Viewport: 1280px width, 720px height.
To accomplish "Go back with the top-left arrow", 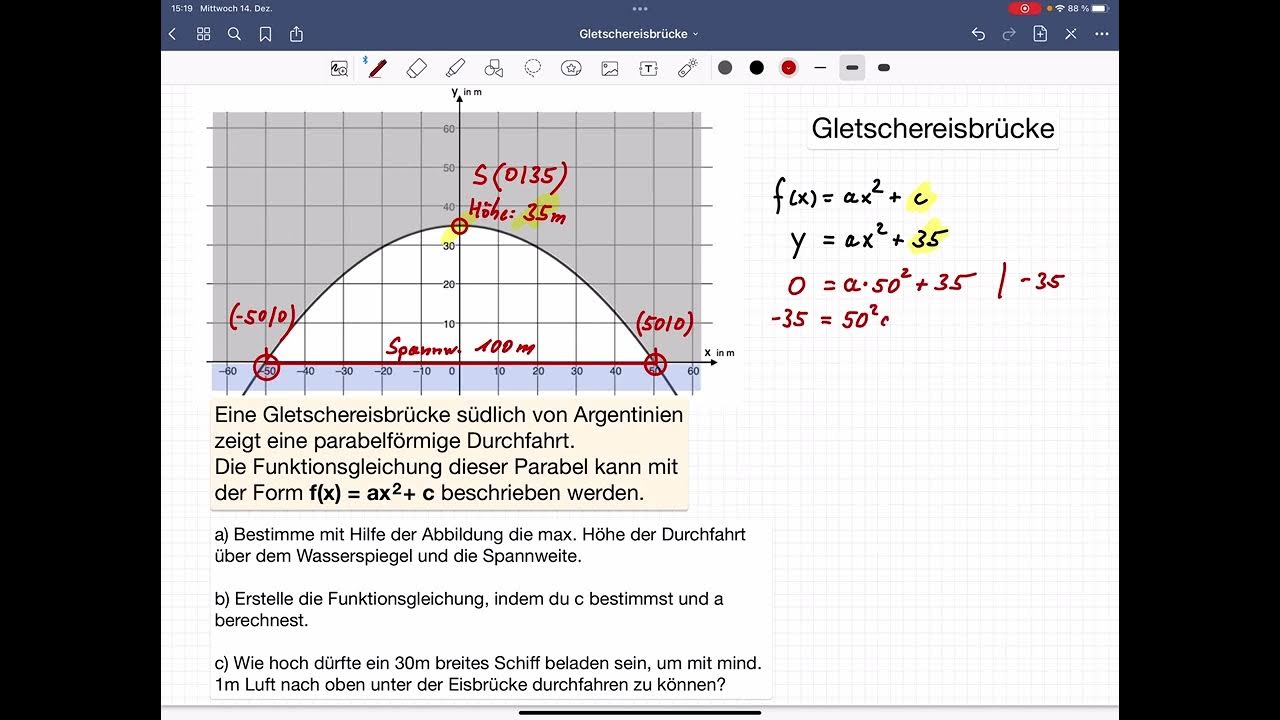I will pyautogui.click(x=172, y=34).
